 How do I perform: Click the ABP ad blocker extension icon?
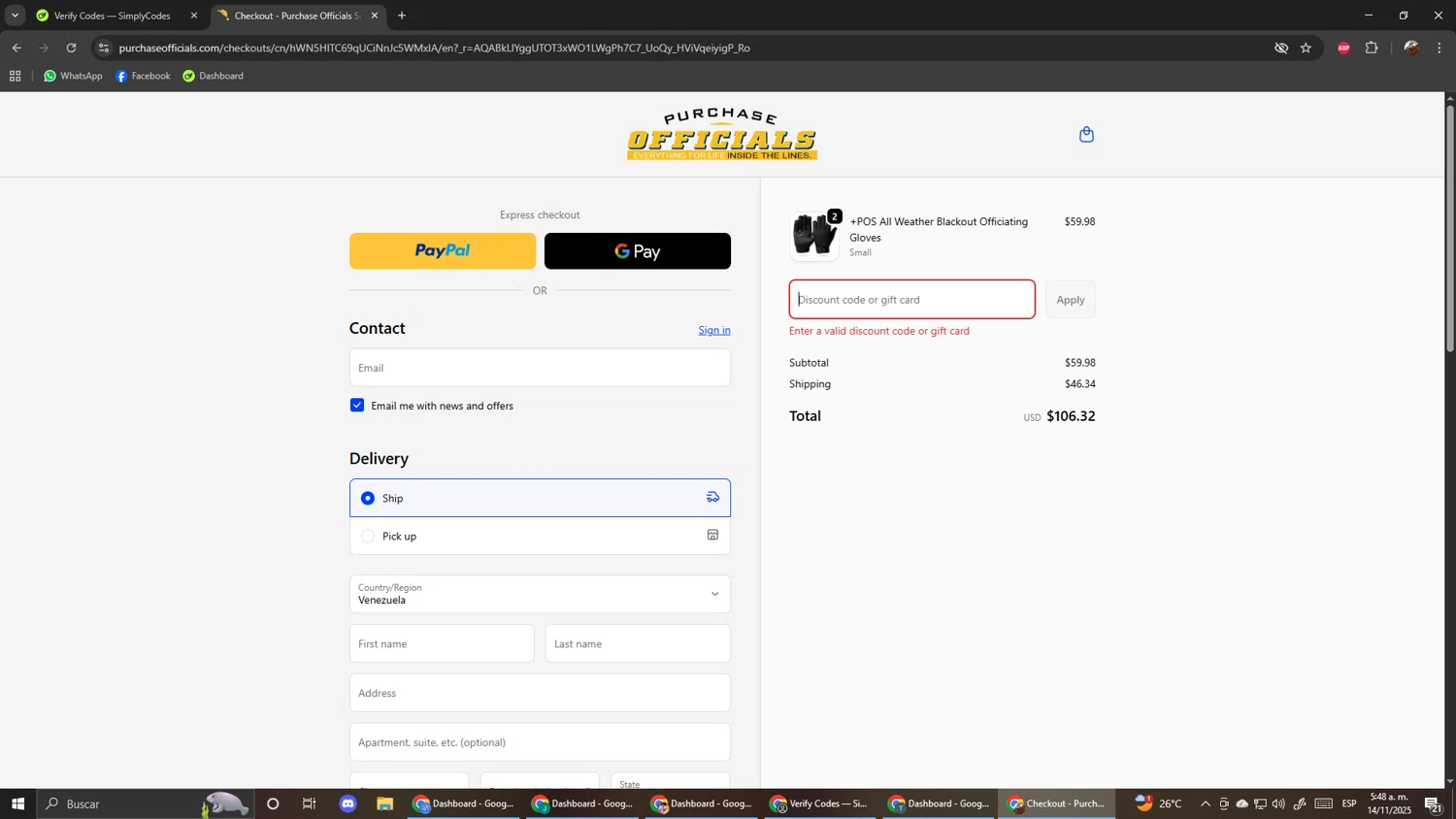tap(1343, 48)
